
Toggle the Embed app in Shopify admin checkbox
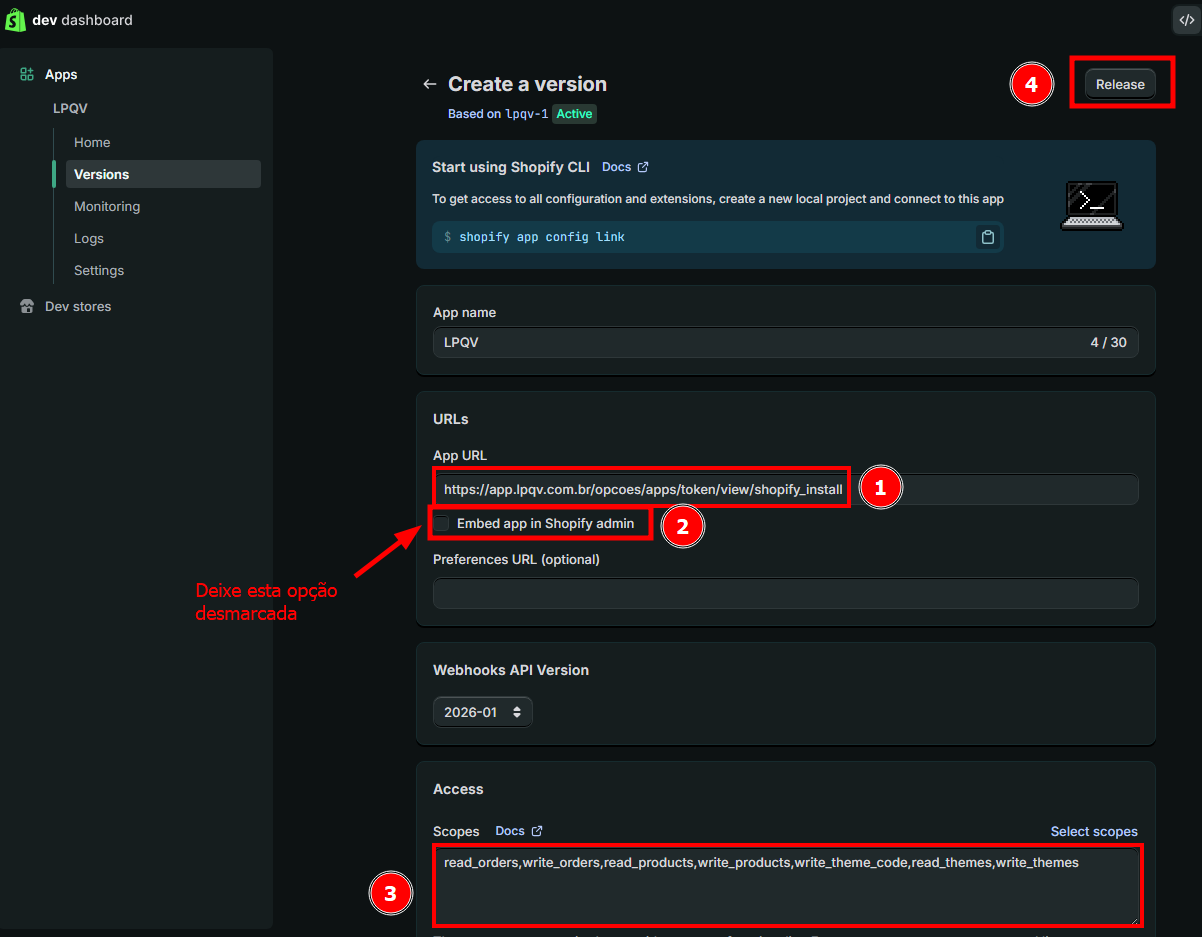441,523
